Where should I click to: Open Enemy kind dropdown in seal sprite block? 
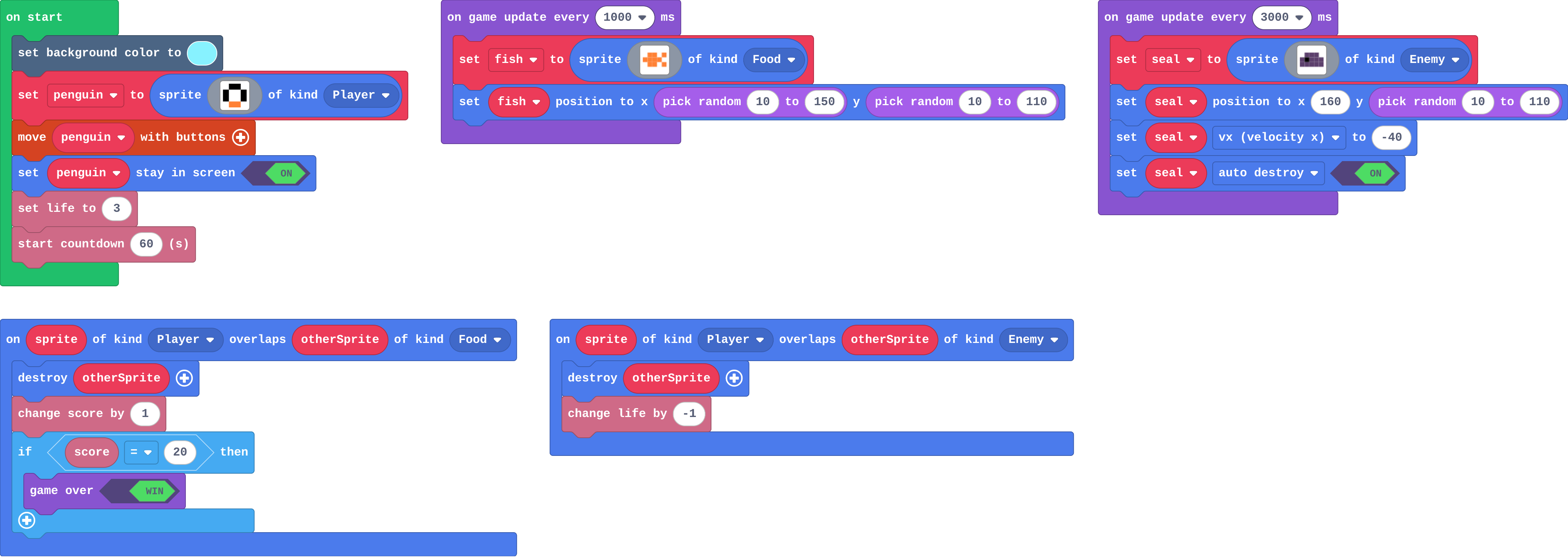click(1434, 60)
